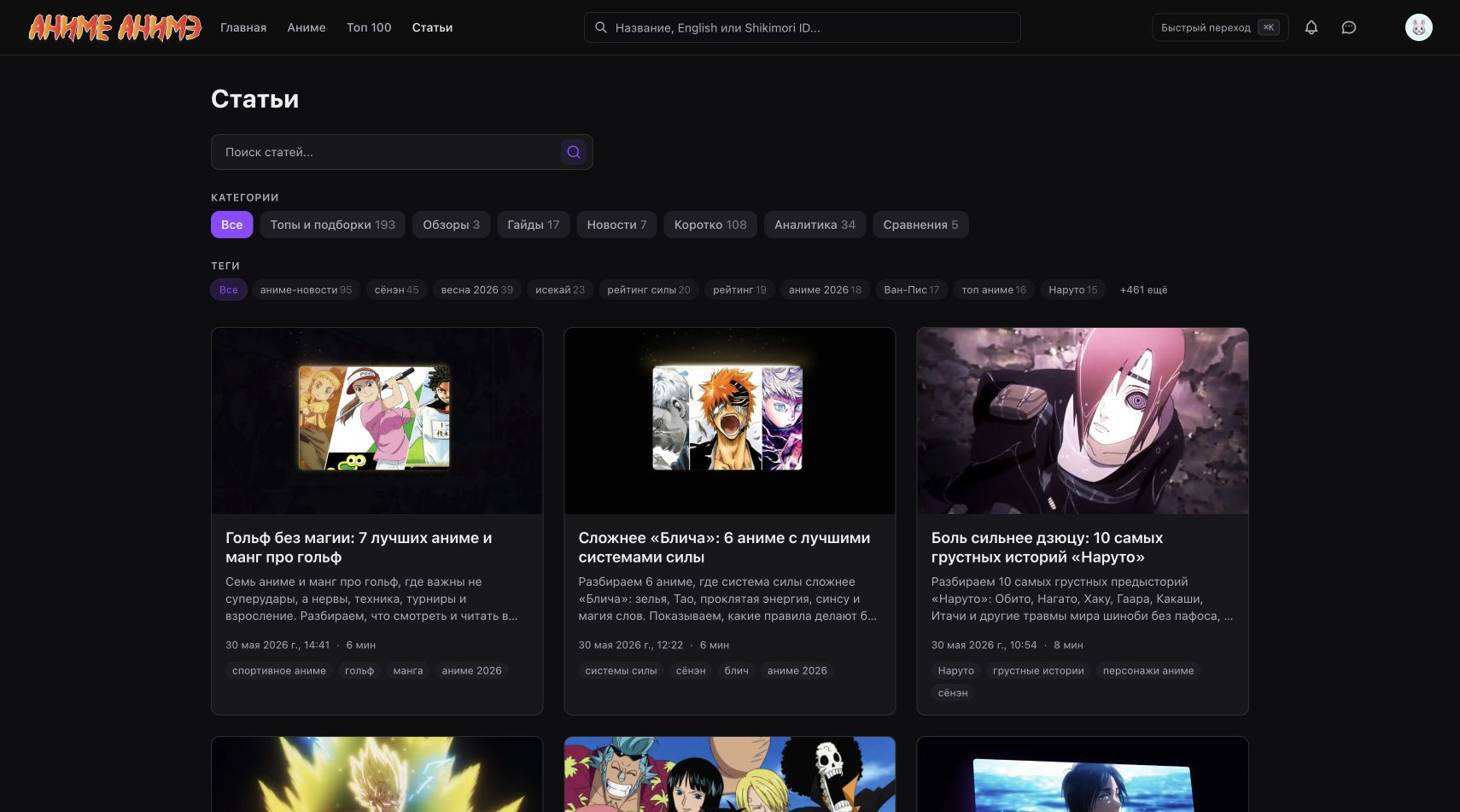Click the Bleach article description text
The image size is (1460, 812).
[x=727, y=599]
